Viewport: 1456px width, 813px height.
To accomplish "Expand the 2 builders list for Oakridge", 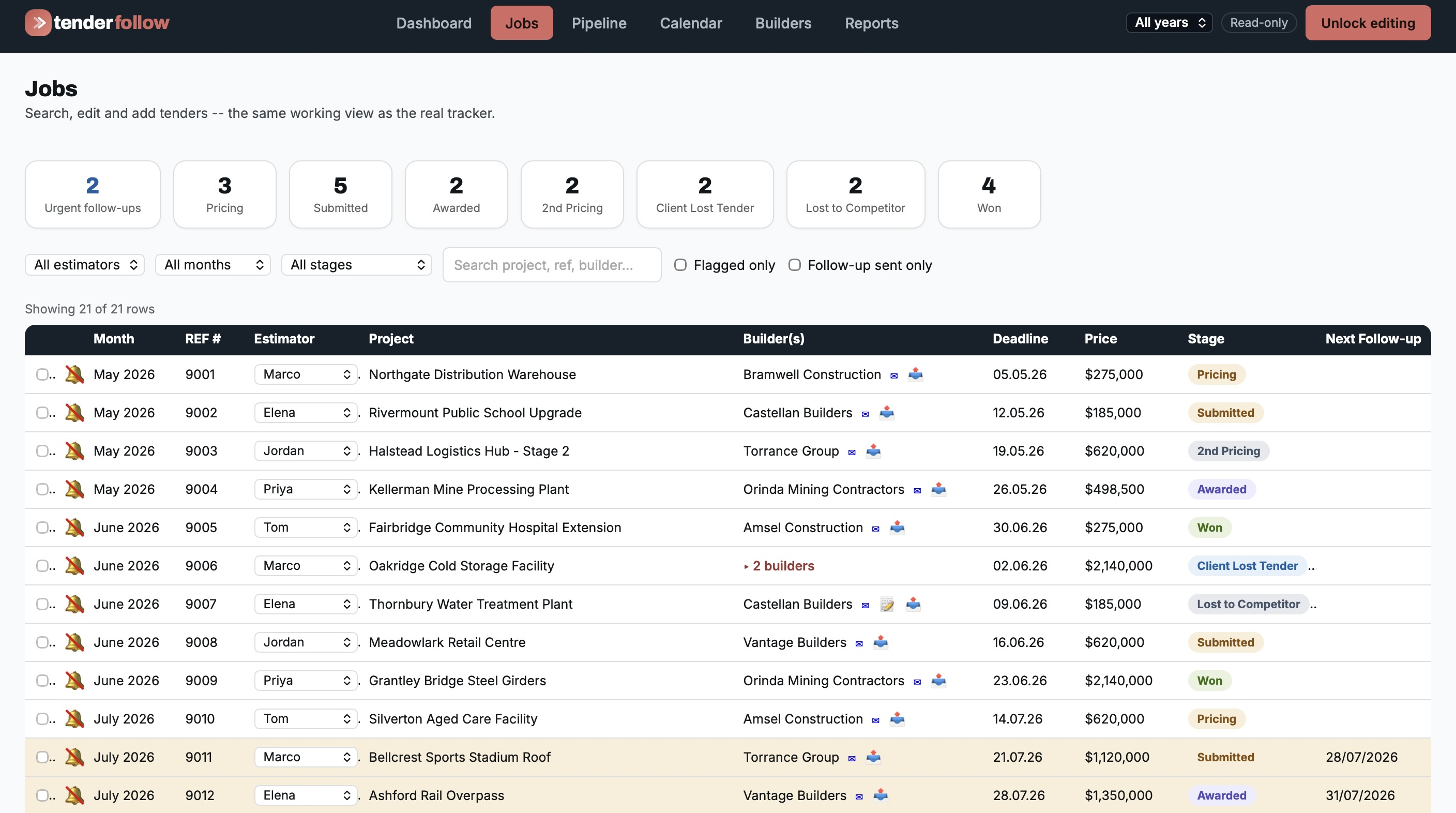I will click(779, 565).
